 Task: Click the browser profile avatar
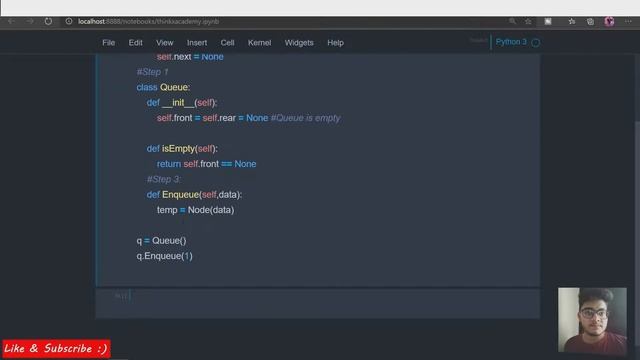(609, 21)
